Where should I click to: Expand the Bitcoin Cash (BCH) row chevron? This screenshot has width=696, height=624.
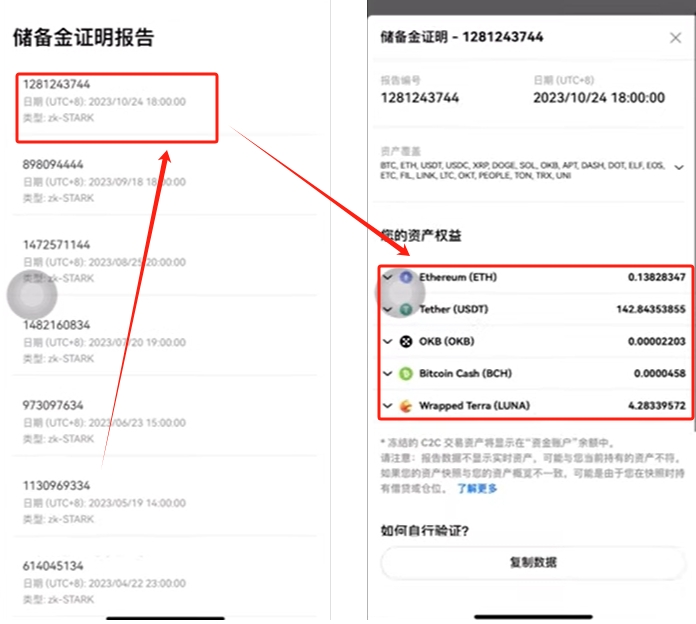click(388, 374)
